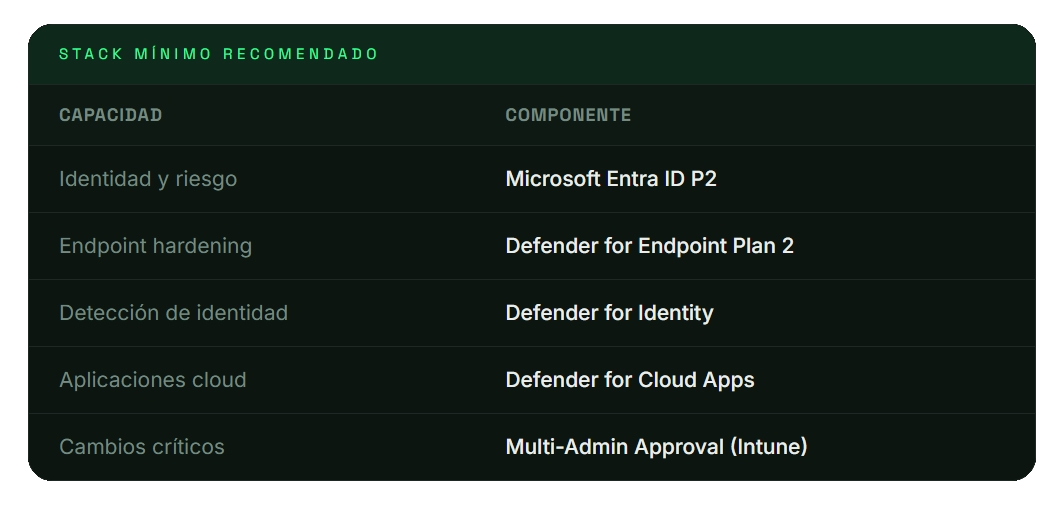The image size is (1060, 505).
Task: Click the 'Multi-Admin Approval (Intune)' component
Action: pos(656,447)
